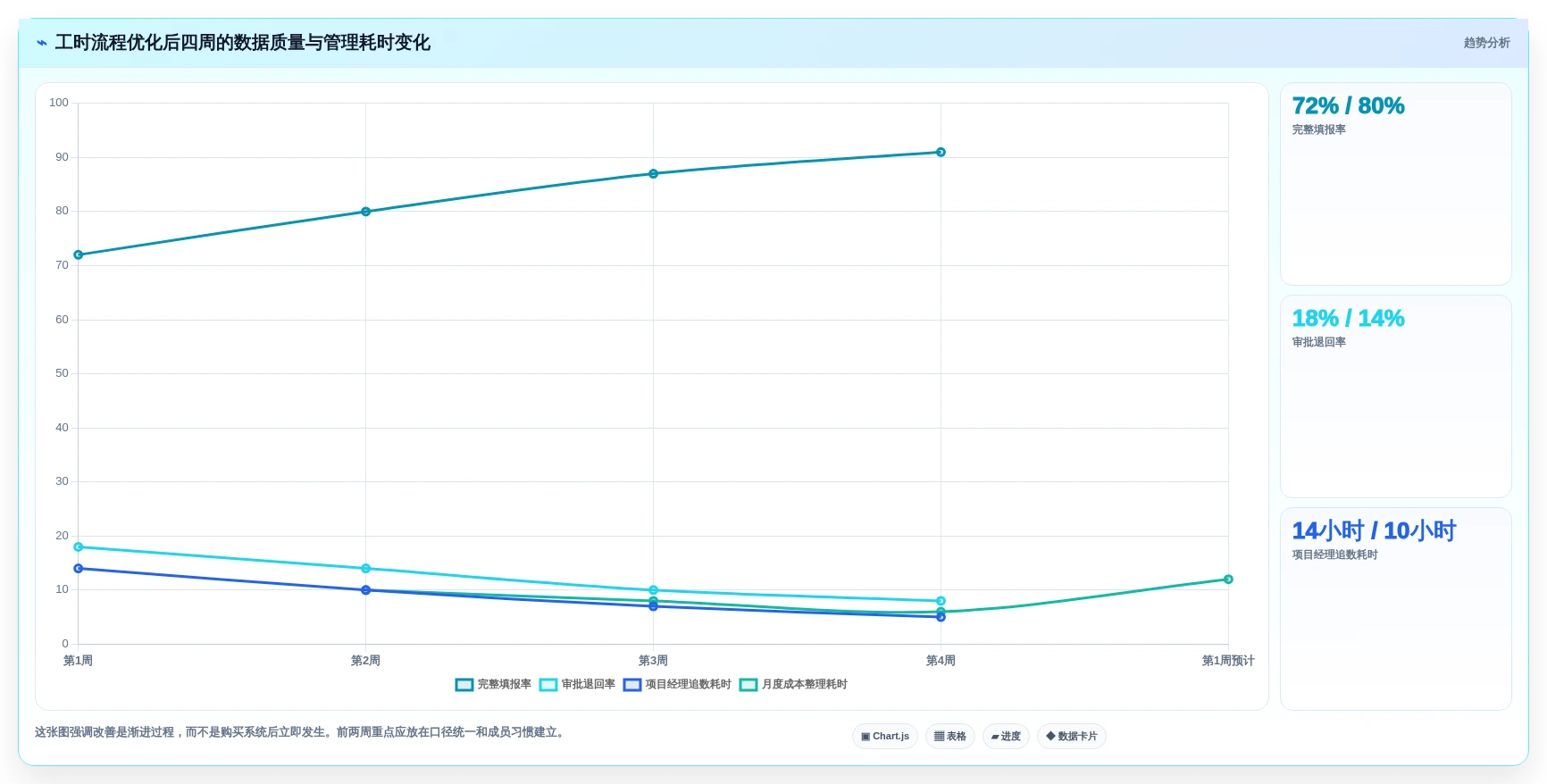Click the 第3周 x-axis label
The height and width of the screenshot is (784, 1547).
[x=653, y=661]
